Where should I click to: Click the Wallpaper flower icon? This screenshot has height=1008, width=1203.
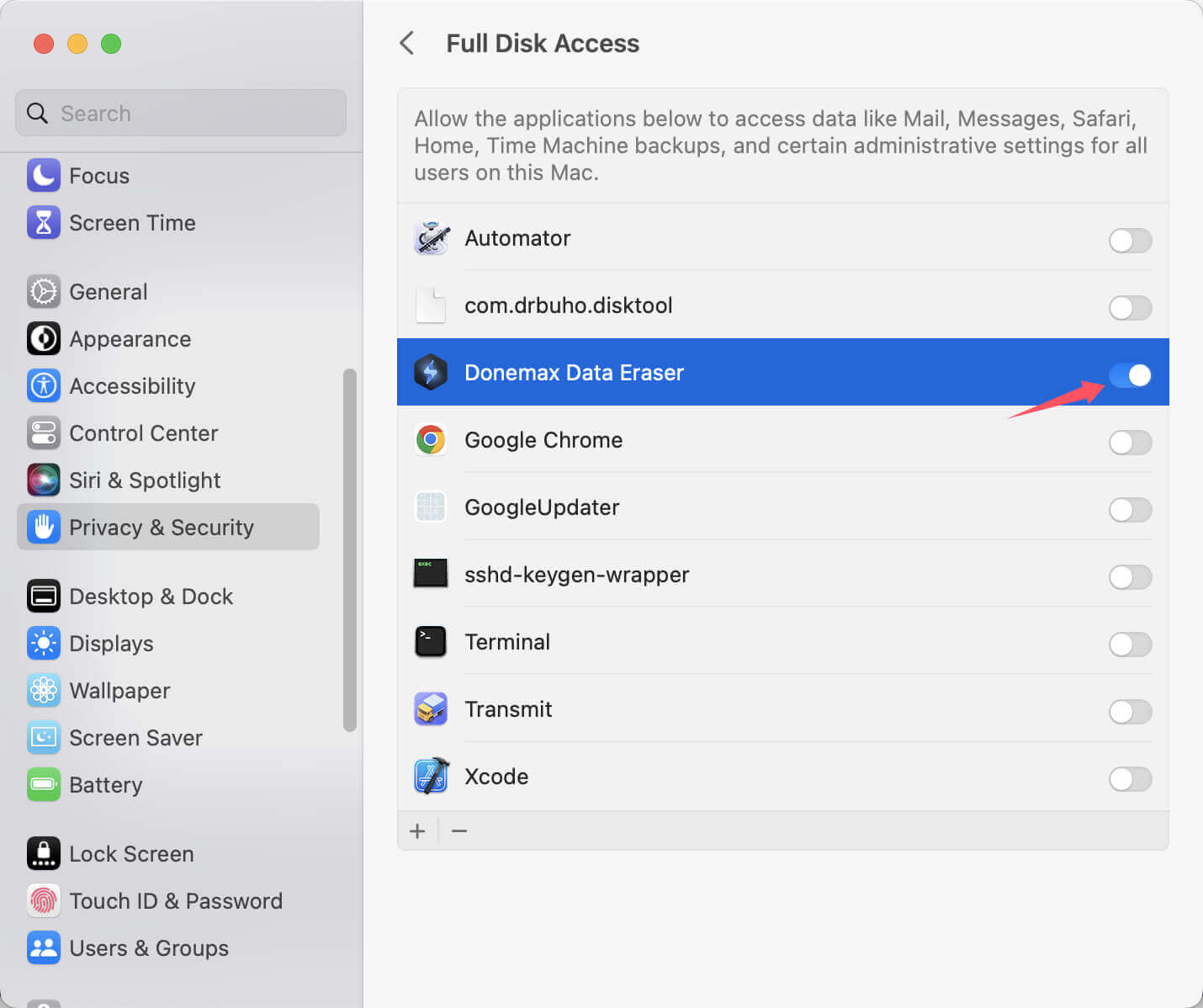click(x=43, y=690)
